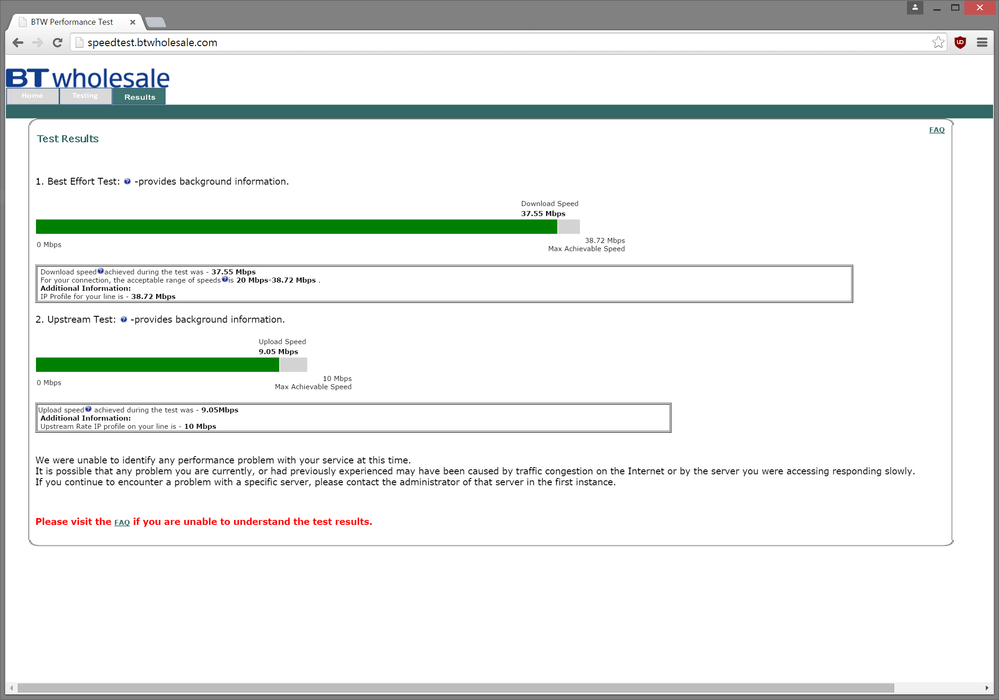Screen dimensions: 999x700
Task: Click the Test Results heading
Action: 68,139
